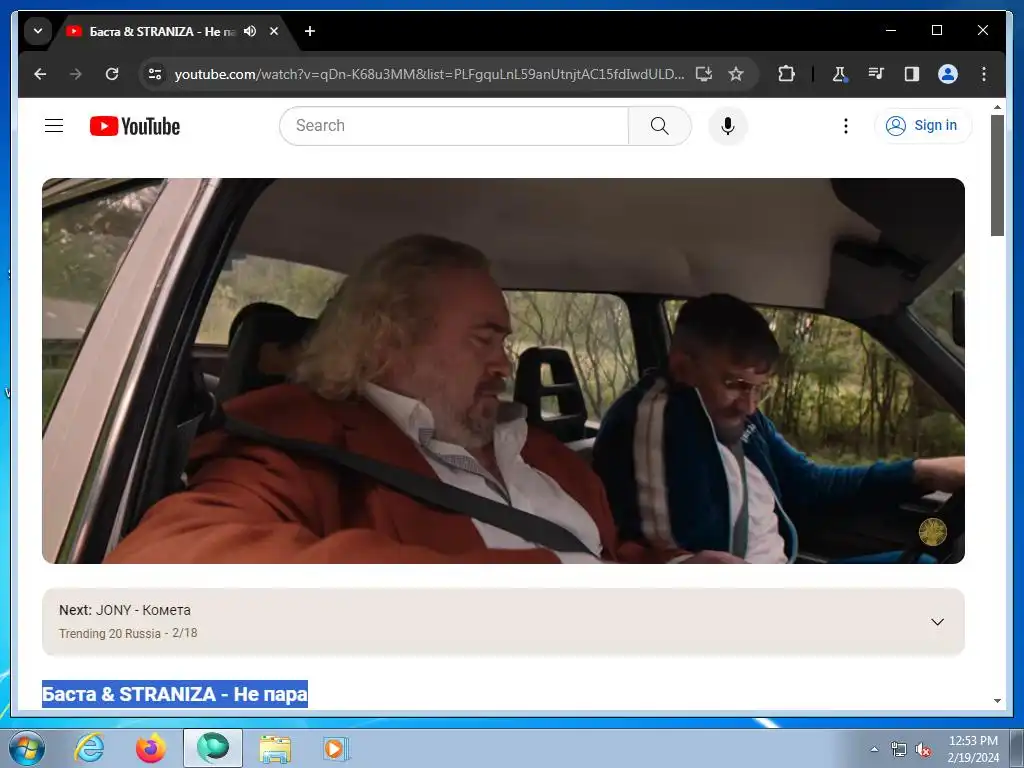This screenshot has width=1024, height=768.
Task: Click the address bar URL
Action: click(429, 74)
